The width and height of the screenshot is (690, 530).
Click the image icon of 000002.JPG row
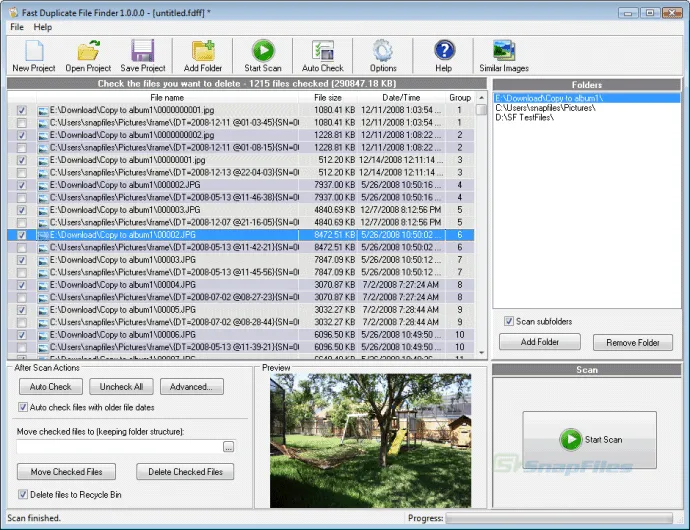coord(43,185)
